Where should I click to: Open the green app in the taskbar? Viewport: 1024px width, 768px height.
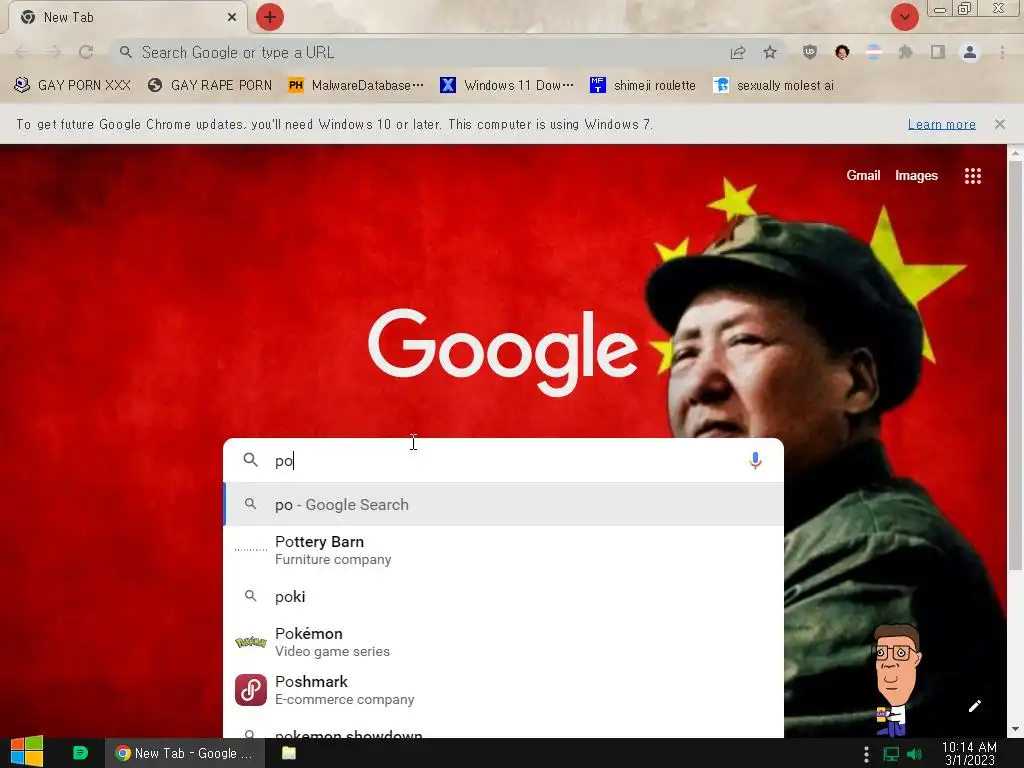pos(80,753)
